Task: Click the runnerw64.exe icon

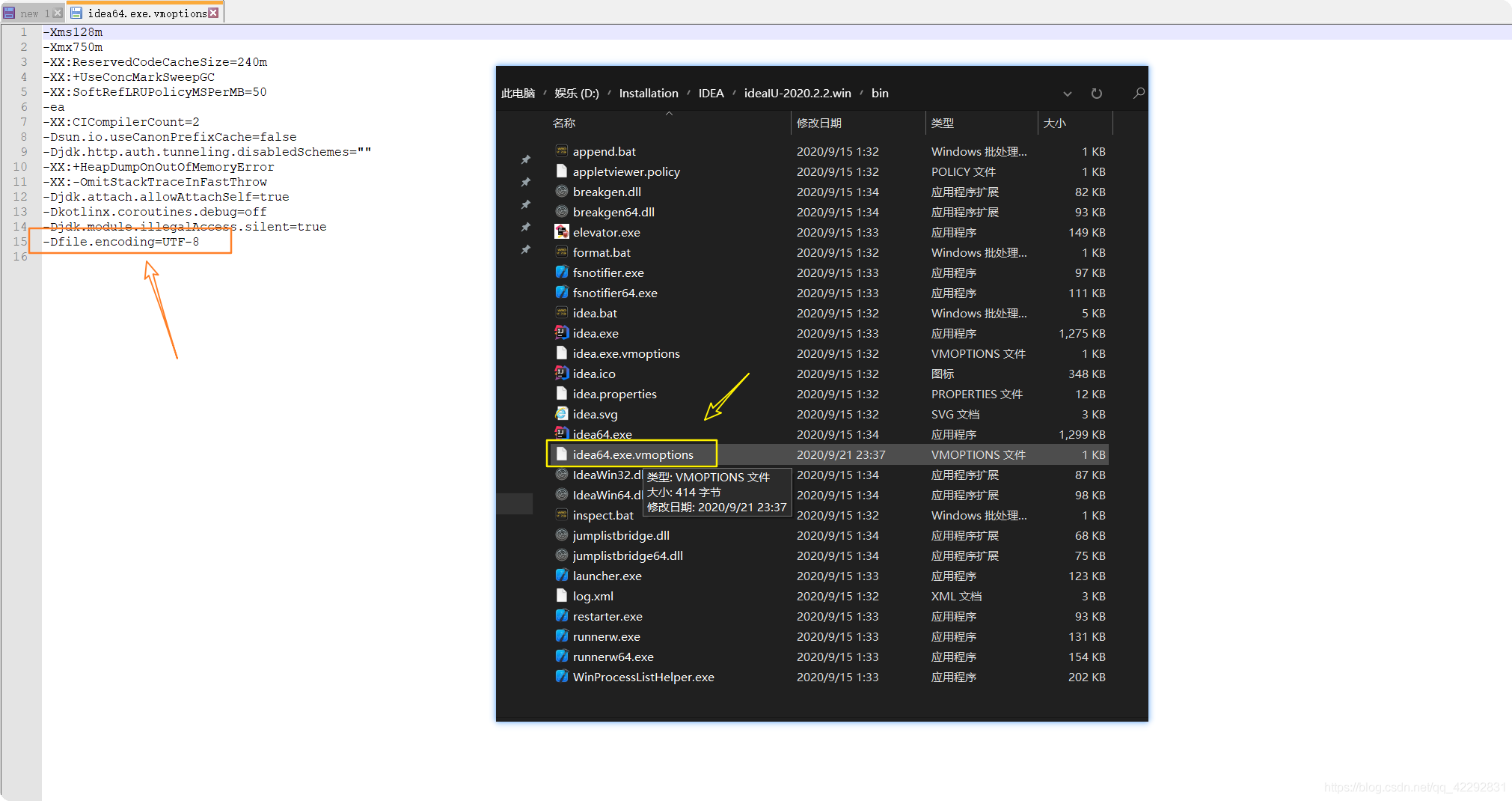Action: pyautogui.click(x=561, y=657)
